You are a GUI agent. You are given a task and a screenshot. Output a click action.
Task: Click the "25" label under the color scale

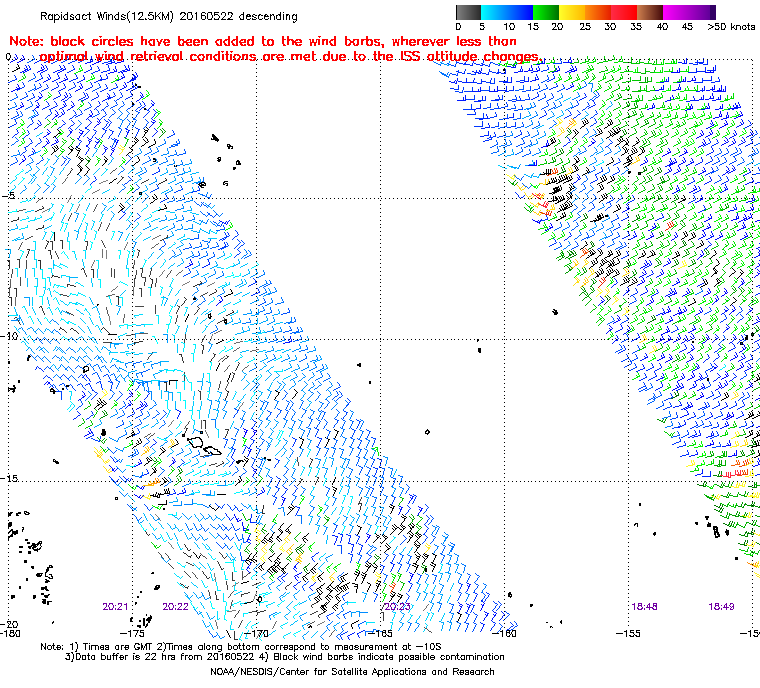coord(585,27)
